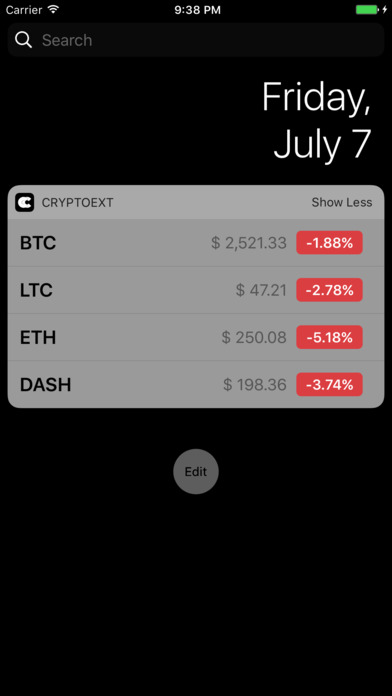Screen dimensions: 392x696
Task: Tap the -2.78% LTC change badge
Action: 329,290
